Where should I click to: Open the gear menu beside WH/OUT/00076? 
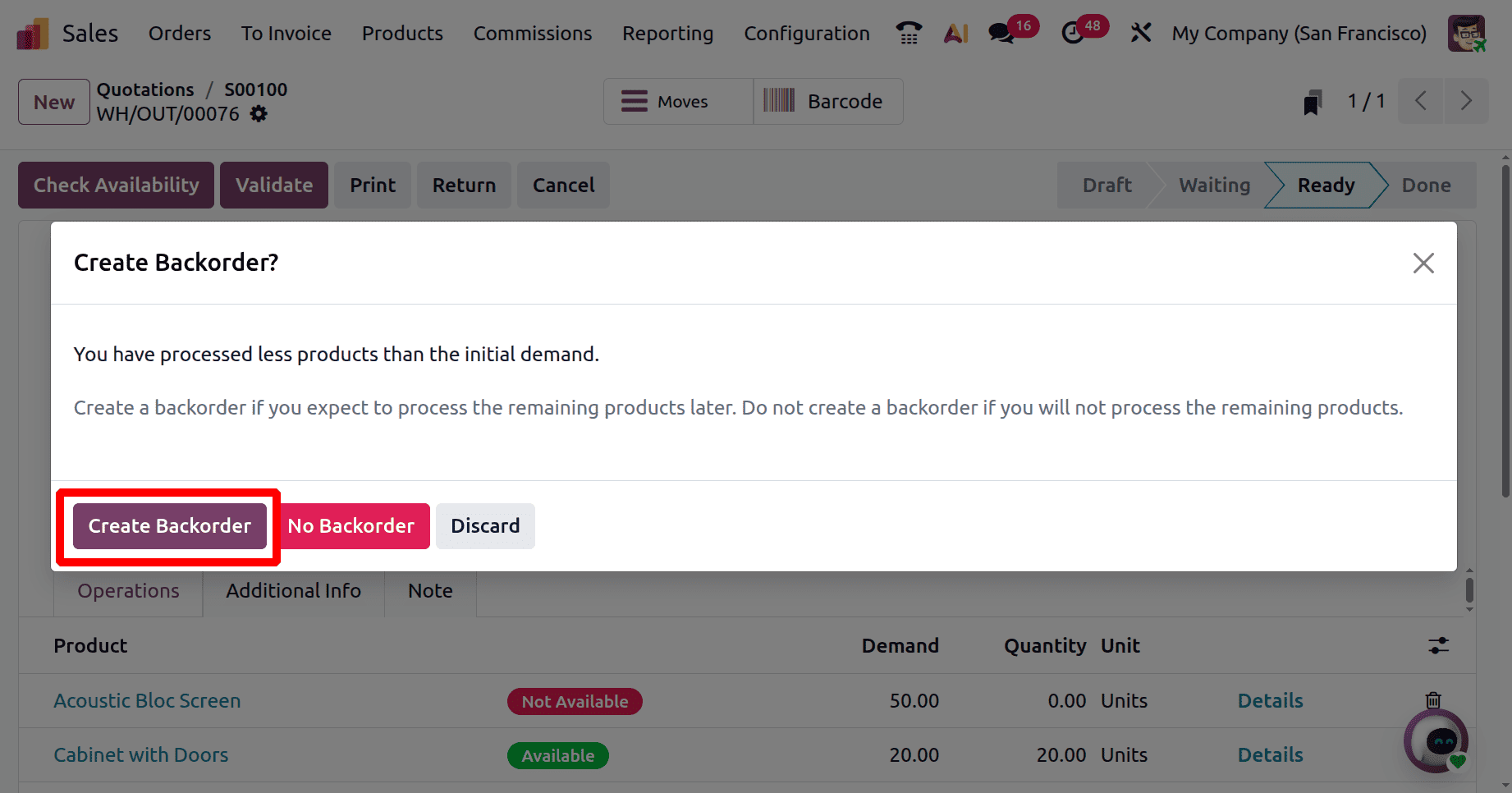[x=259, y=114]
